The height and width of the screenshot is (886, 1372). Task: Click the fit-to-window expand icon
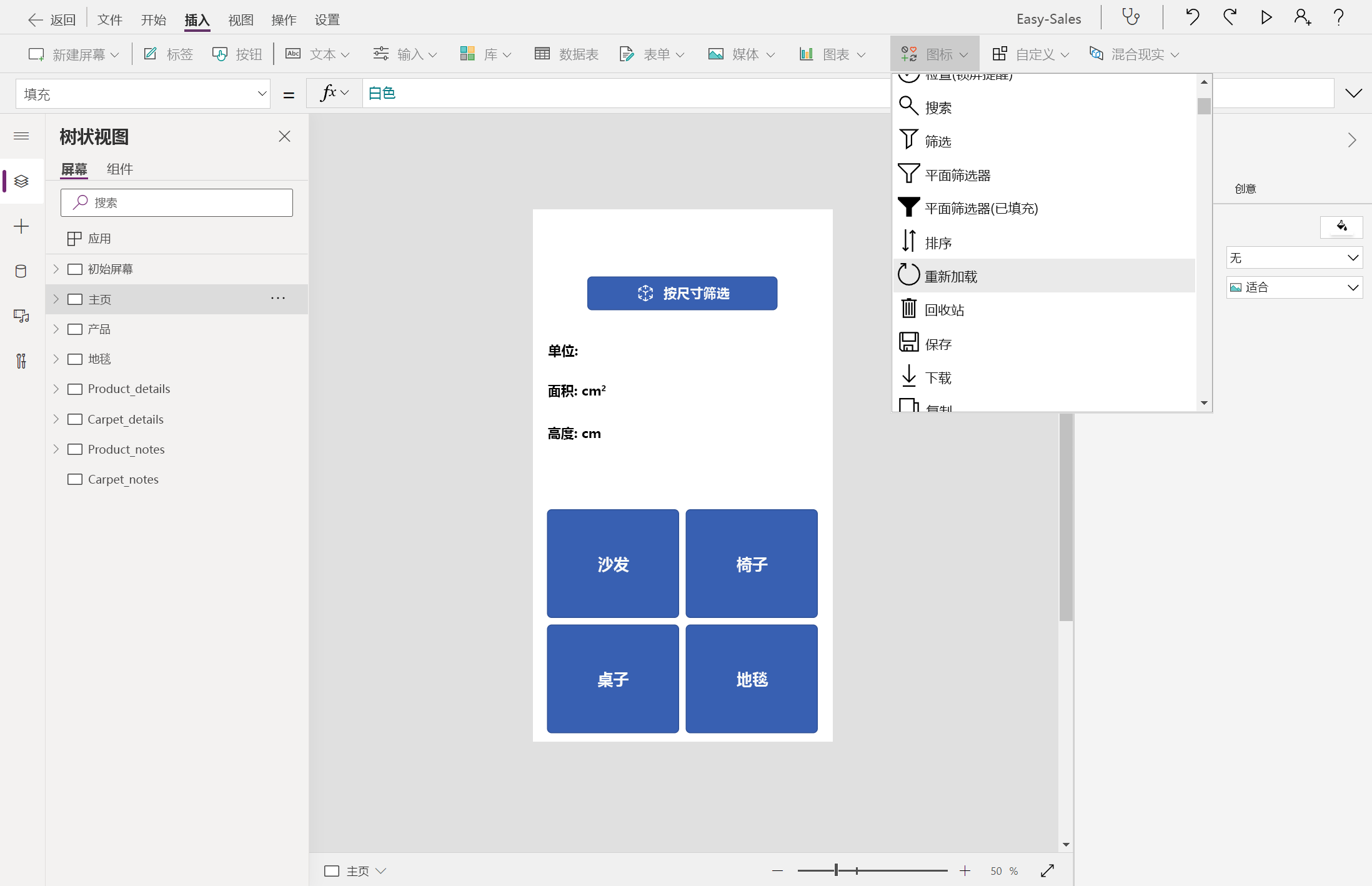coord(1048,870)
